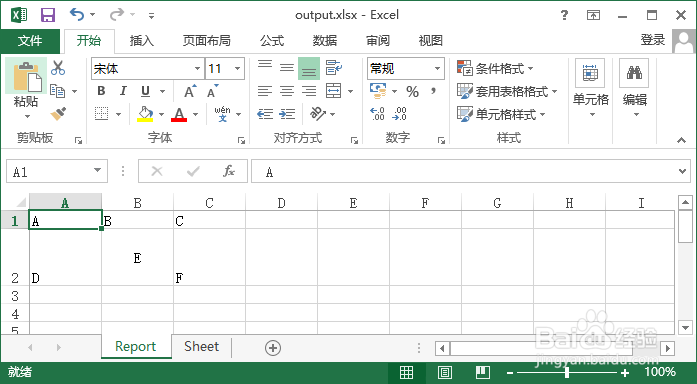Apply cell borders icon
Viewport: 697px width, 384px height.
[x=102, y=114]
